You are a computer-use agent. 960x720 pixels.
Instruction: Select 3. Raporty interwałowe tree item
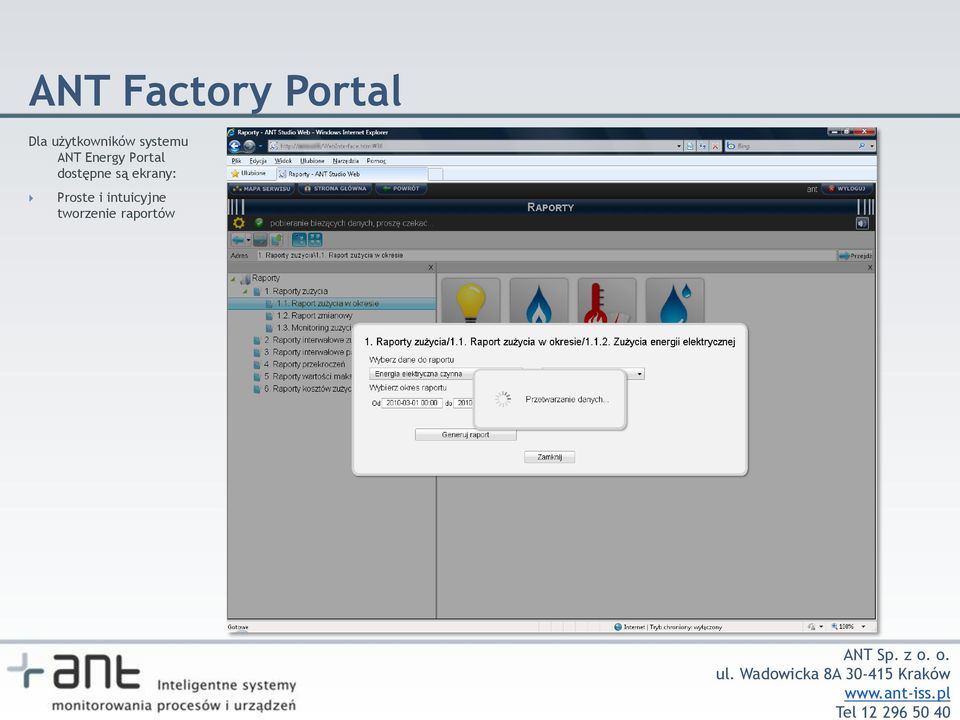coord(308,352)
